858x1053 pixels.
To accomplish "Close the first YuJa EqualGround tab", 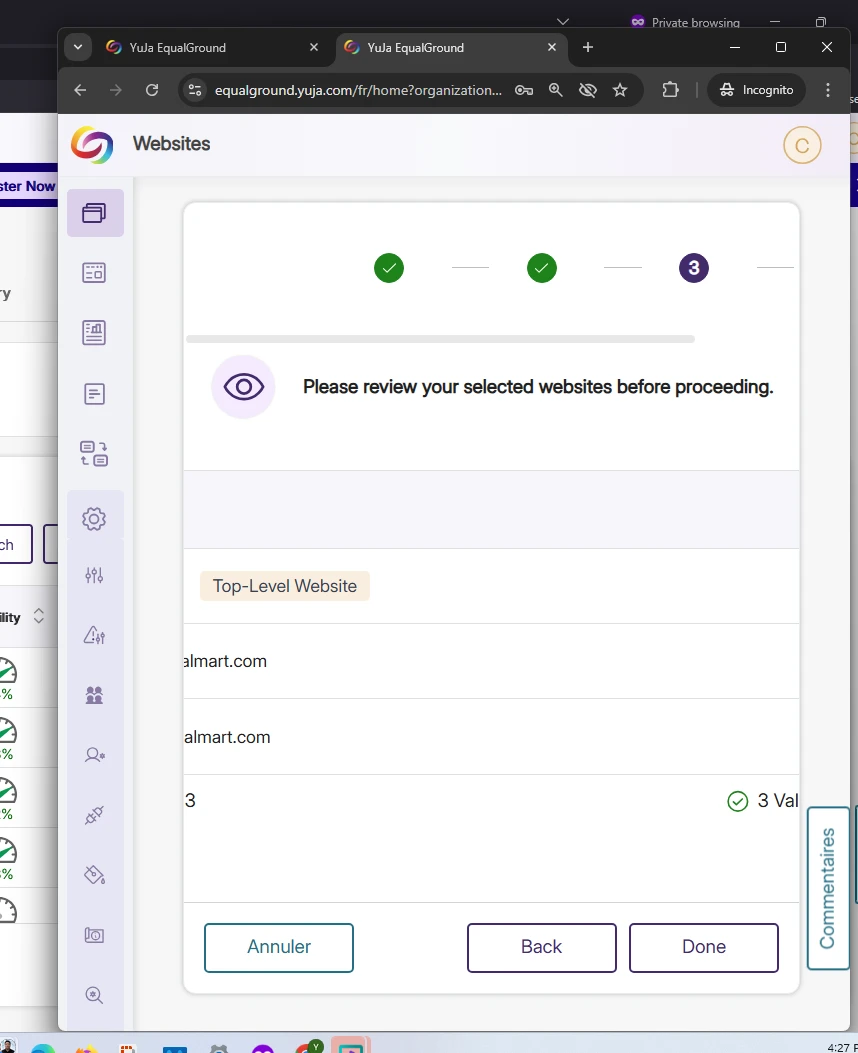I will pyautogui.click(x=314, y=48).
